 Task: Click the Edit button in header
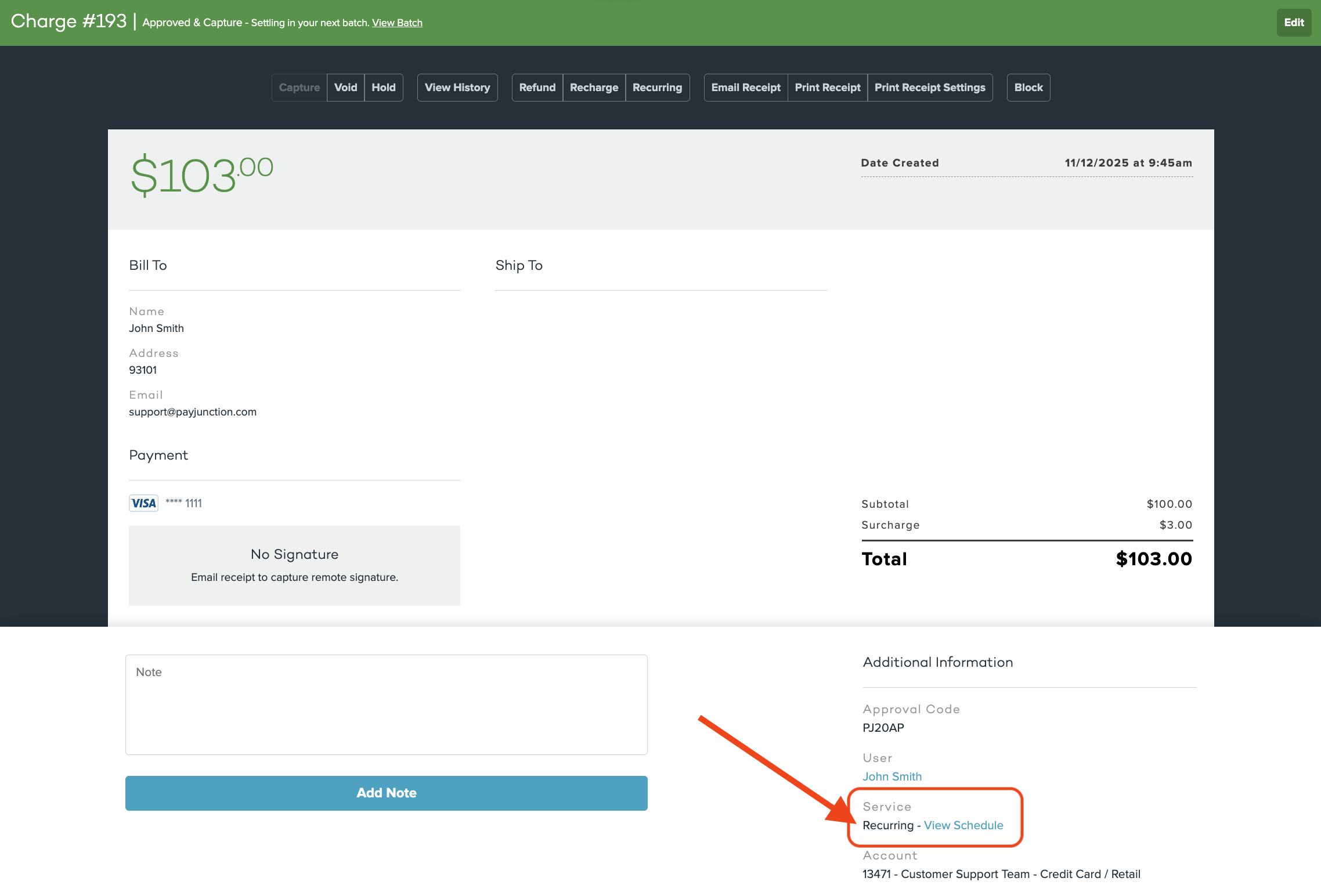tap(1294, 23)
